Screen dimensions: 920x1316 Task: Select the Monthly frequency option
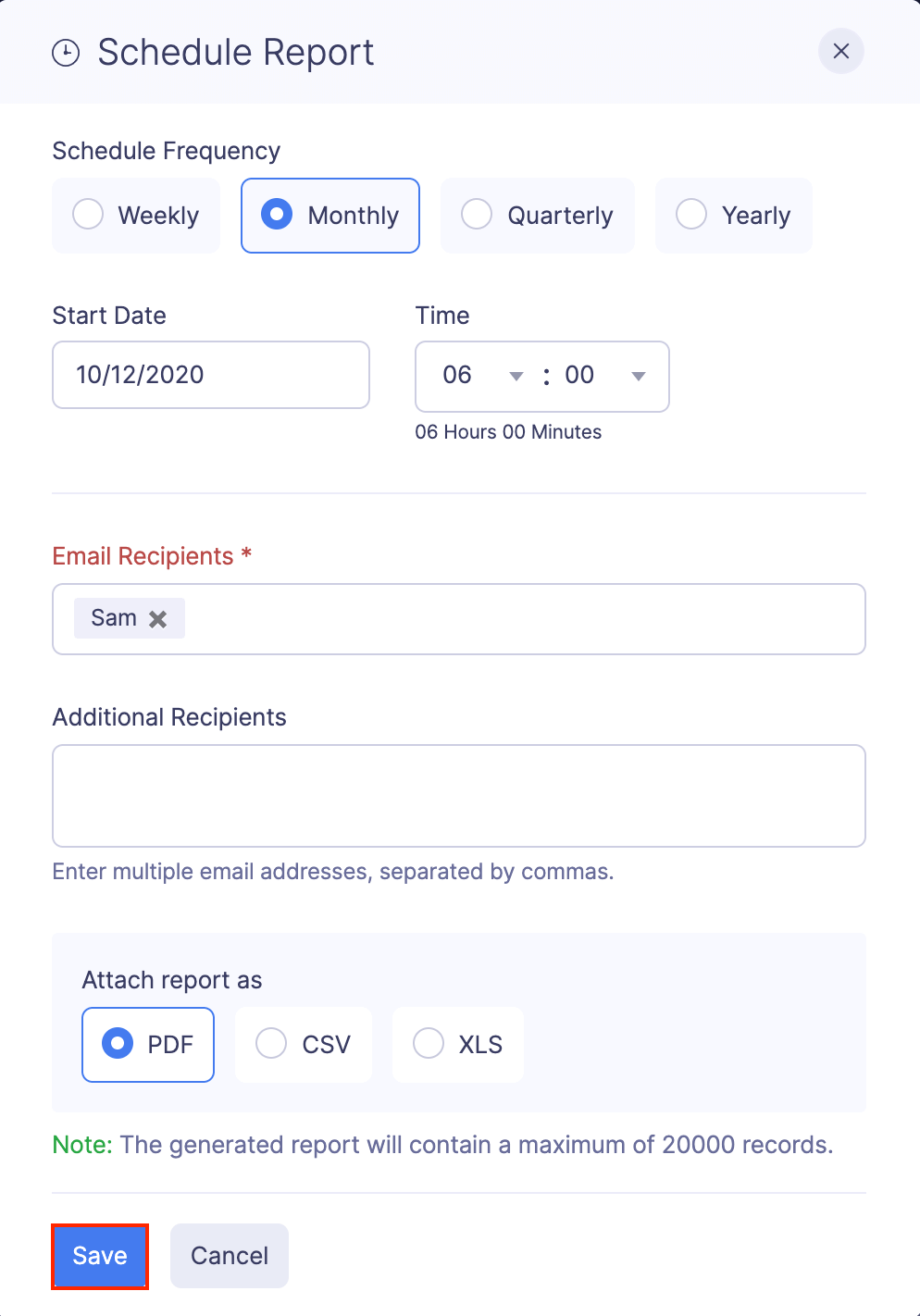330,216
